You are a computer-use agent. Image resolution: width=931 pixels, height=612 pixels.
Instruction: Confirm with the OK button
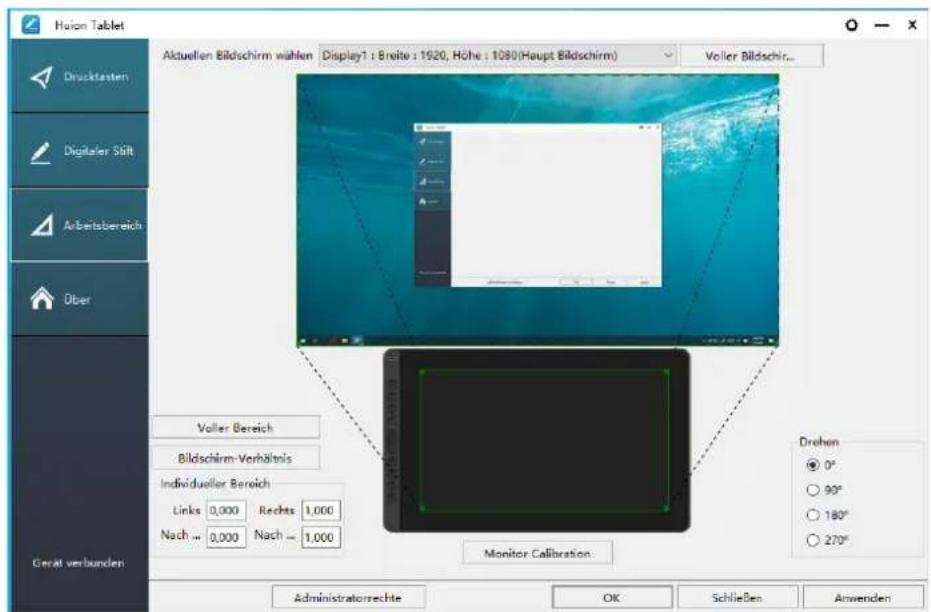click(612, 597)
